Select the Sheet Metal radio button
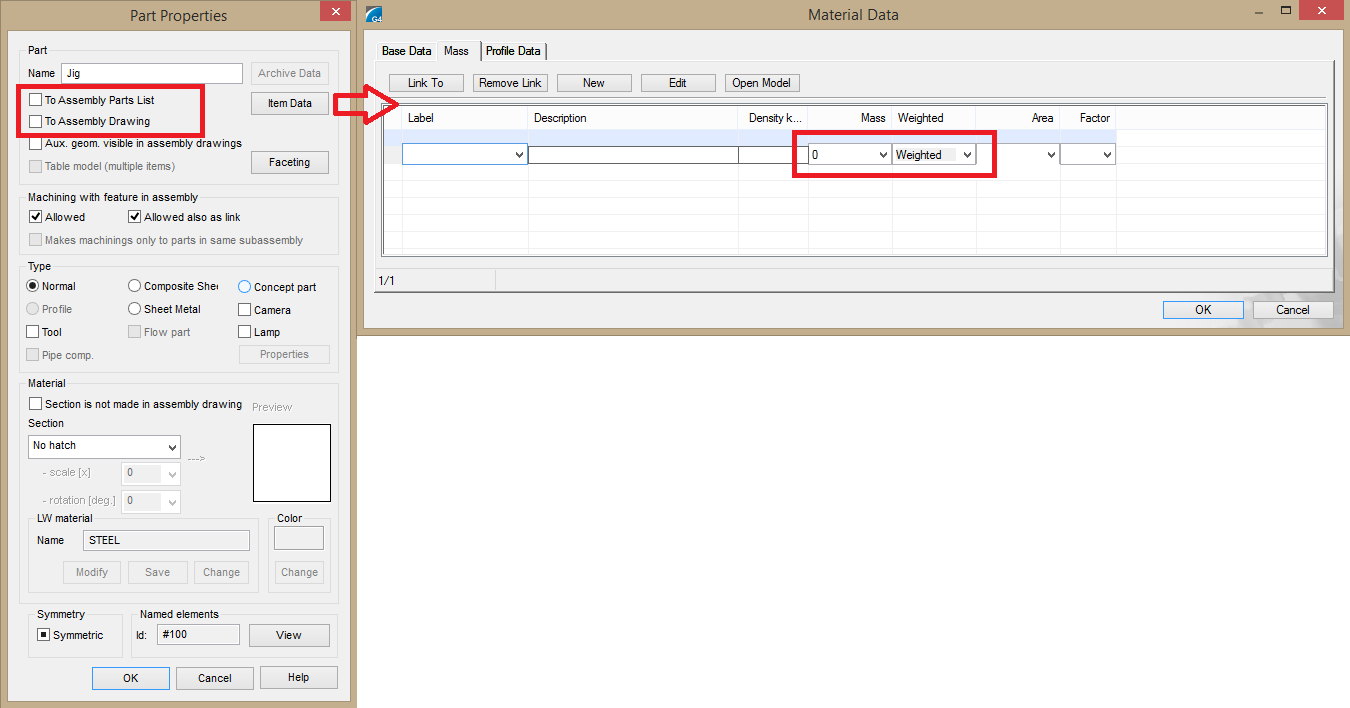The height and width of the screenshot is (708, 1350). pyautogui.click(x=135, y=309)
